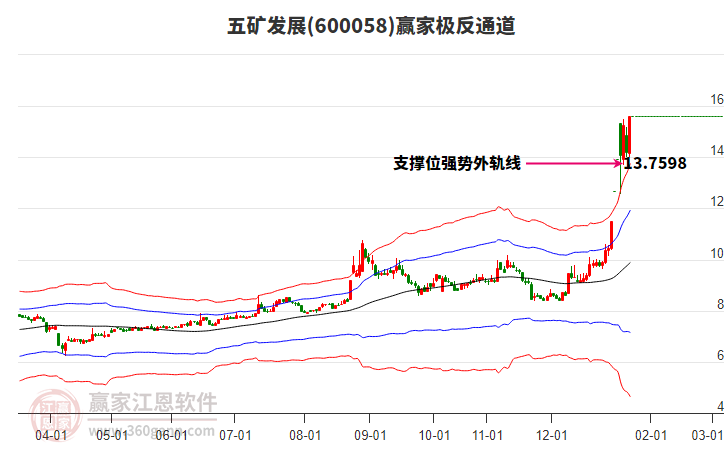
Task: Click the chart title 五矿发展(600058)赢家极反通道
Action: click(x=371, y=26)
